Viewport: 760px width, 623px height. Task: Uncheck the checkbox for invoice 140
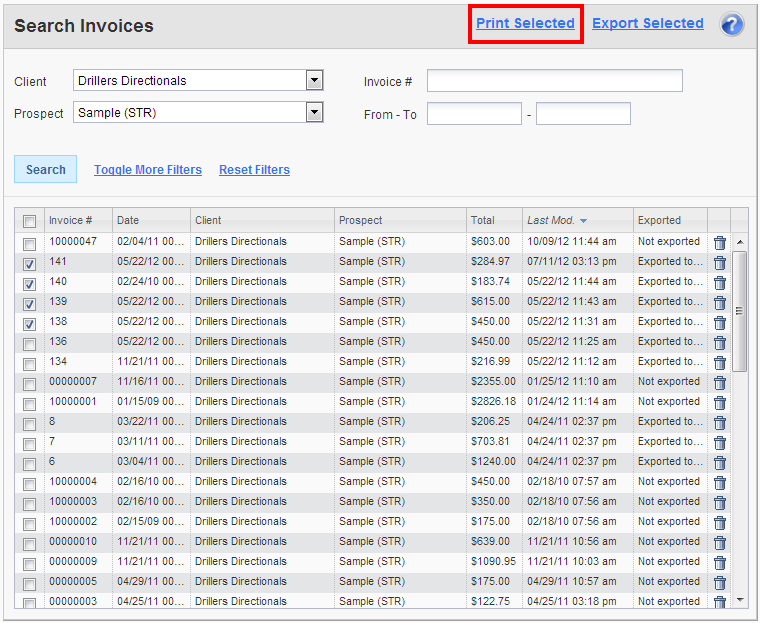pyautogui.click(x=29, y=283)
